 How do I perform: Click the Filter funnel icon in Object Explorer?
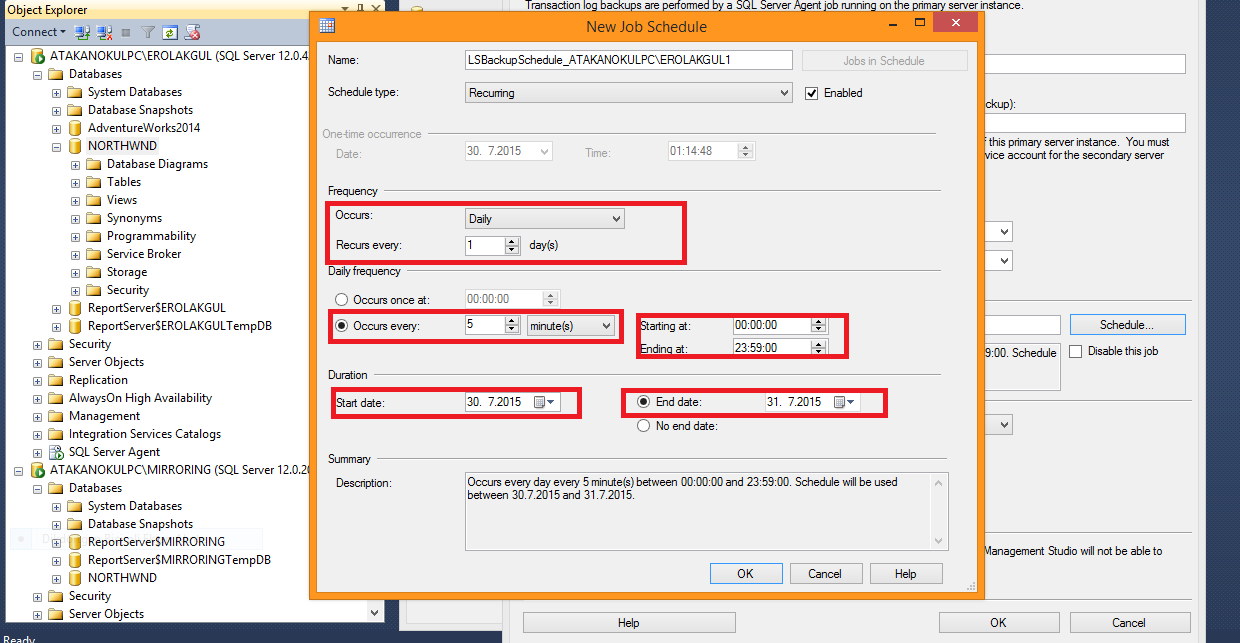click(148, 32)
